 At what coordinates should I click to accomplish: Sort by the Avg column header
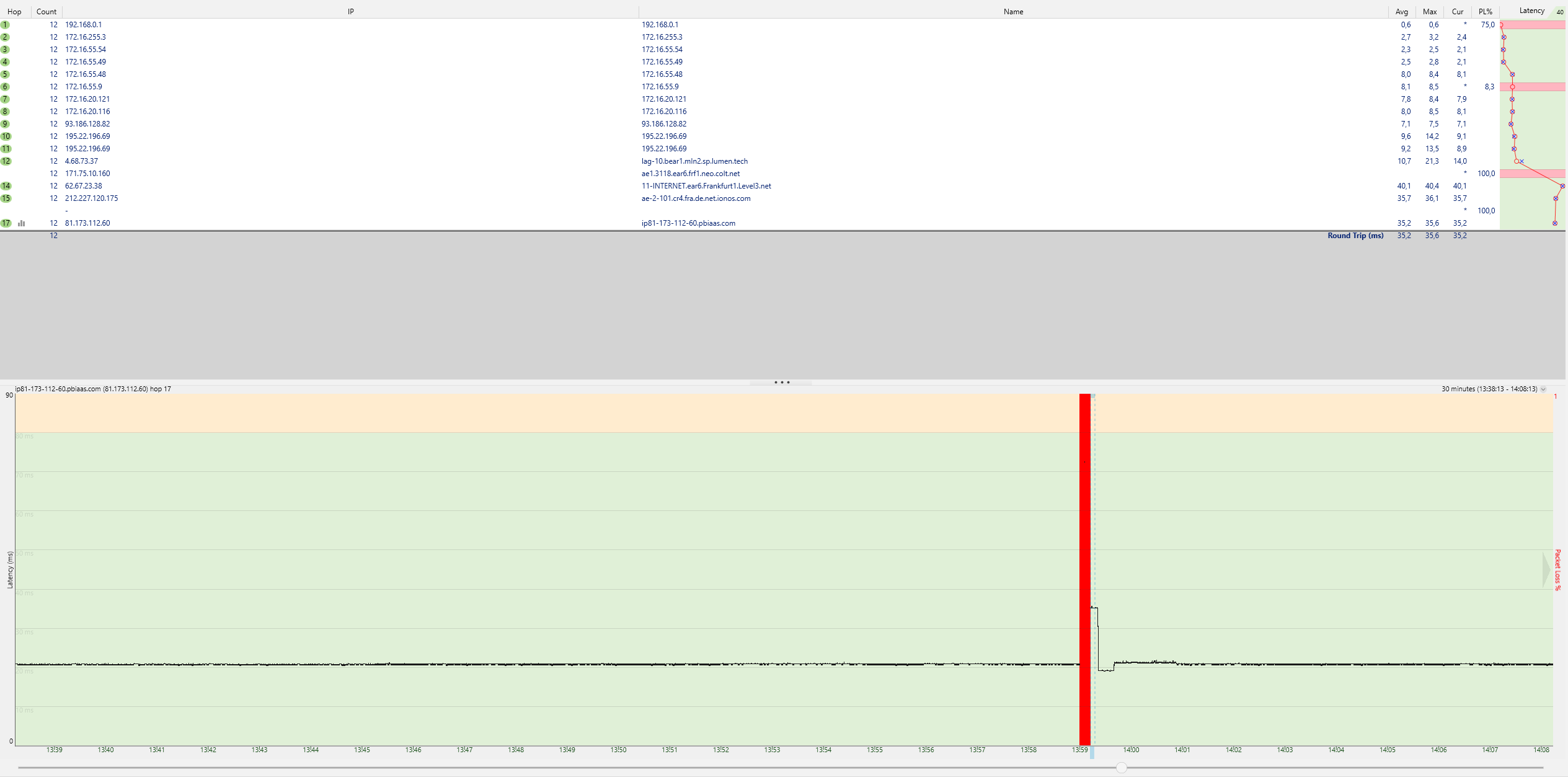click(x=1401, y=12)
